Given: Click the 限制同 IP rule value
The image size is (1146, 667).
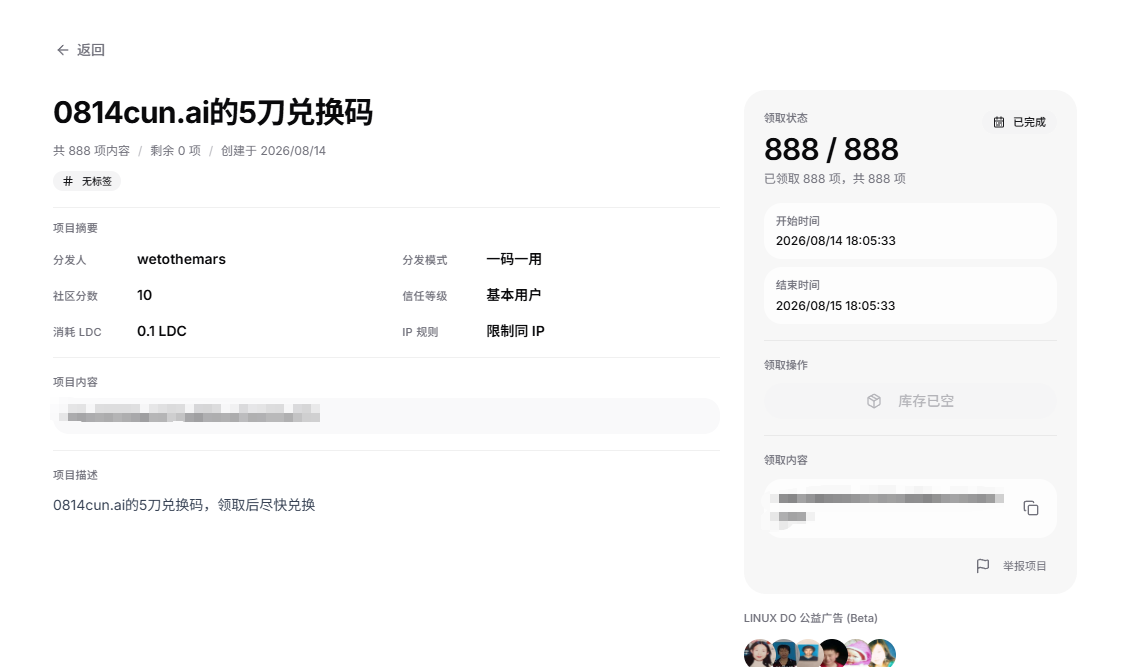Looking at the screenshot, I should point(515,331).
